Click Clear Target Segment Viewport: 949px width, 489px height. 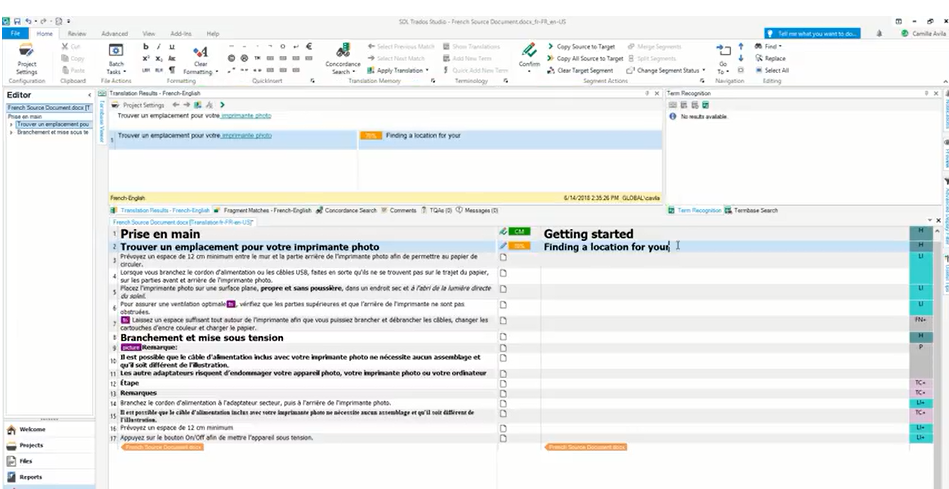pyautogui.click(x=580, y=70)
